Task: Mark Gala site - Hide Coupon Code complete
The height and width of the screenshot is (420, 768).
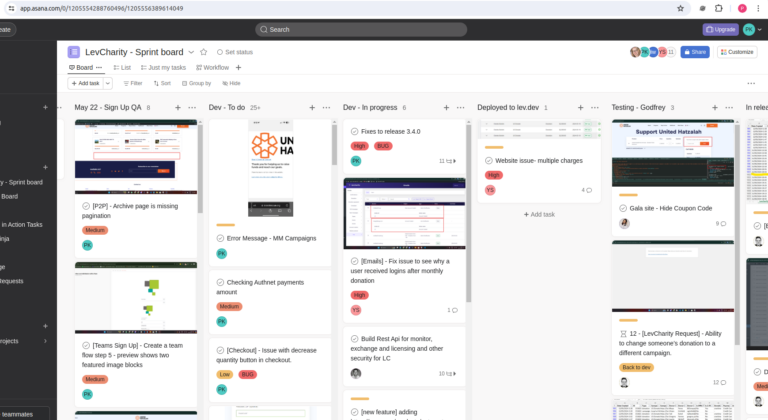Action: coord(623,208)
